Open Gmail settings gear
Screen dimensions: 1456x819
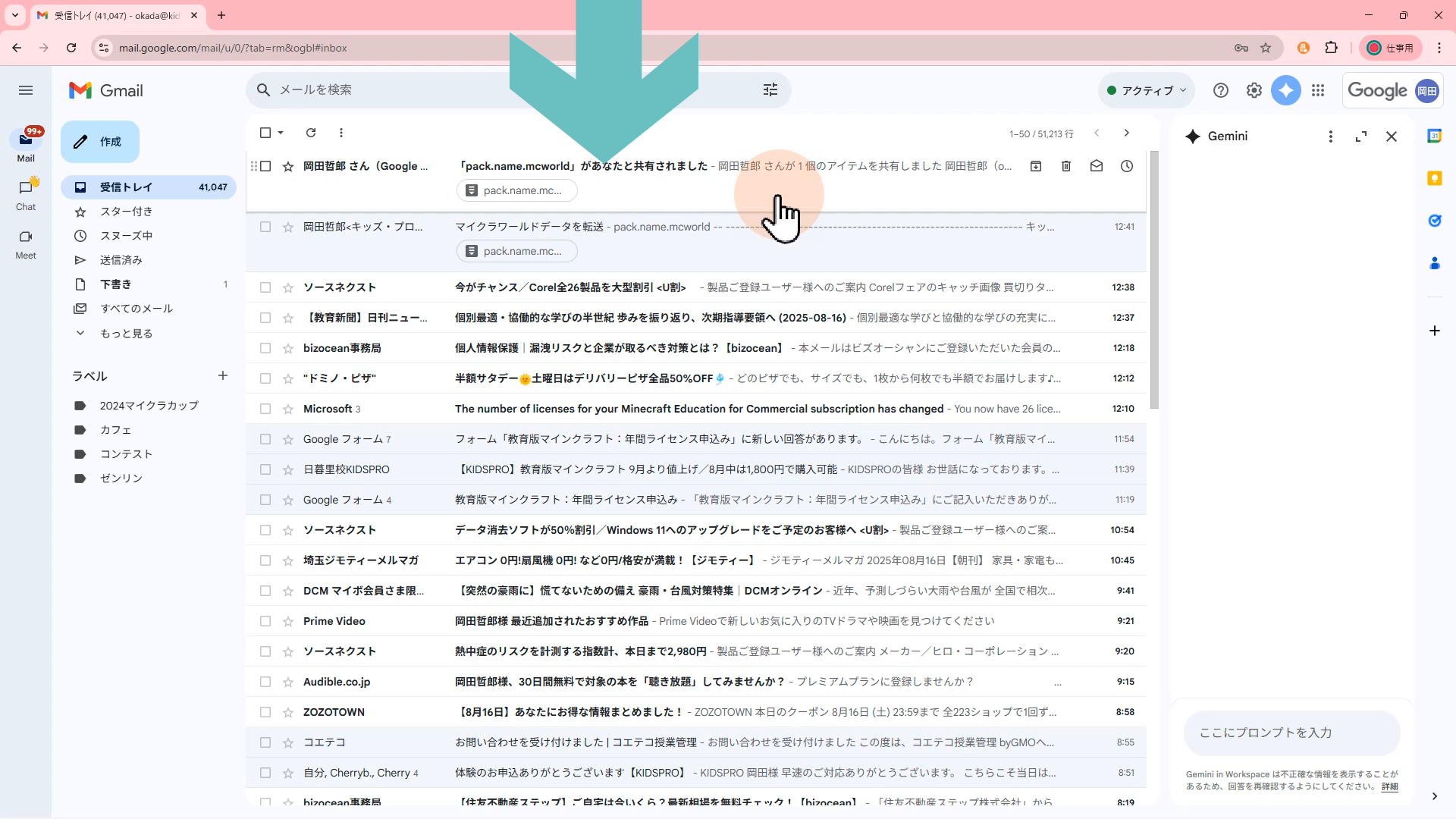[x=1254, y=90]
